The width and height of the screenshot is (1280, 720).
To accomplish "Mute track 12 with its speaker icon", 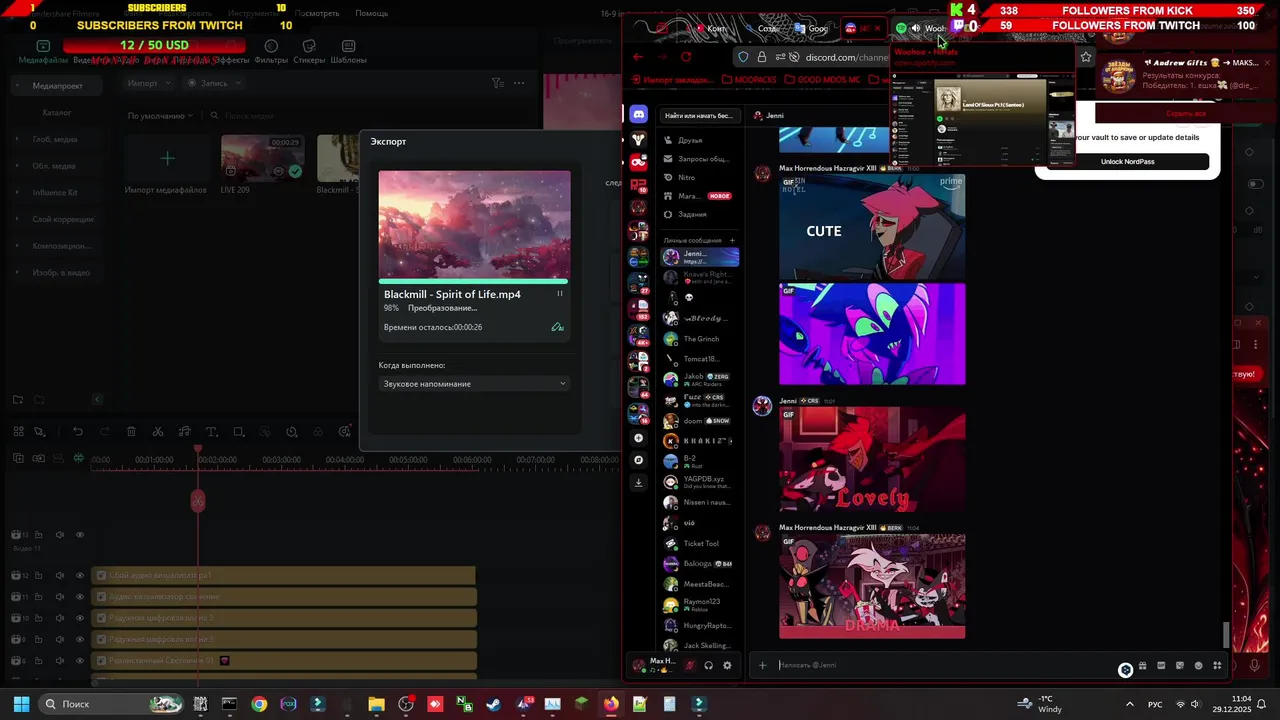I will point(59,576).
